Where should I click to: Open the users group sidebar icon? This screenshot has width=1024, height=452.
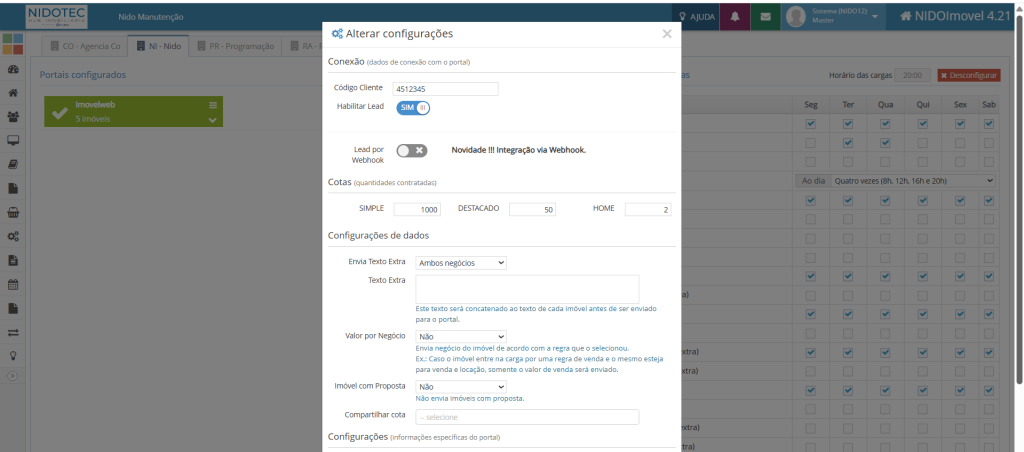click(13, 117)
